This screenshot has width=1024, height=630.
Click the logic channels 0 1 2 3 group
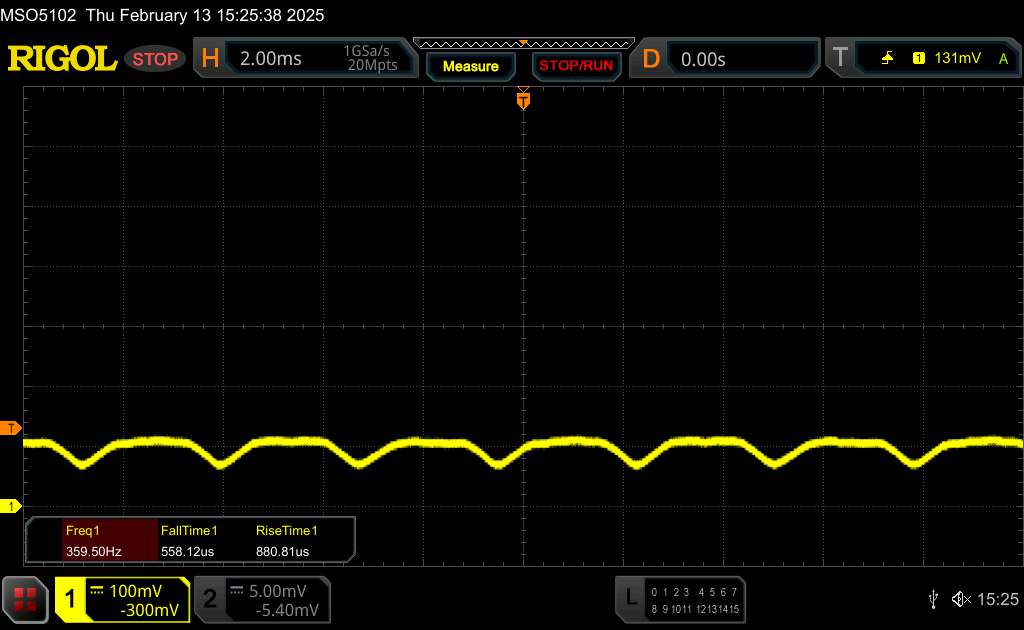point(670,592)
